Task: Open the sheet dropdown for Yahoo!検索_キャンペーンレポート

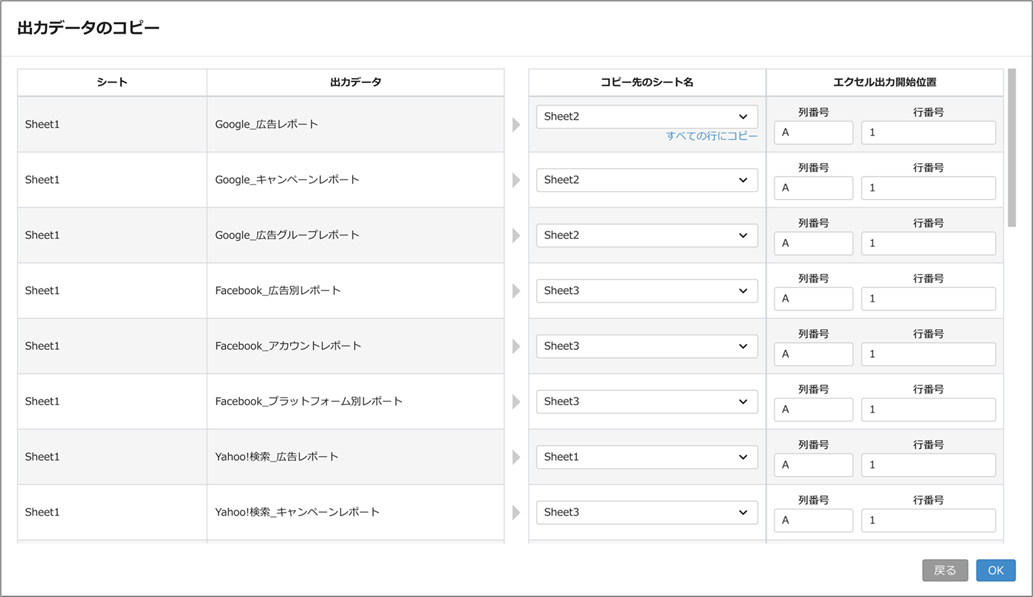Action: (x=646, y=512)
